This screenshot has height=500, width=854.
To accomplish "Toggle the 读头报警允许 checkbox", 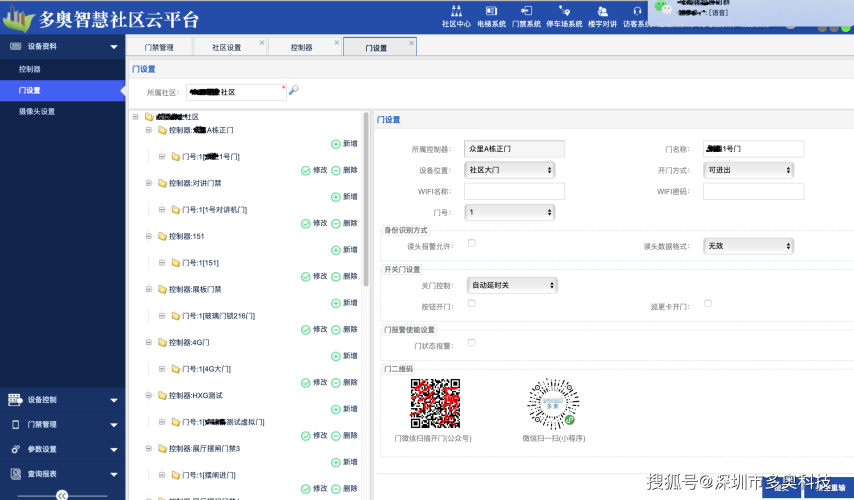I will coord(472,243).
